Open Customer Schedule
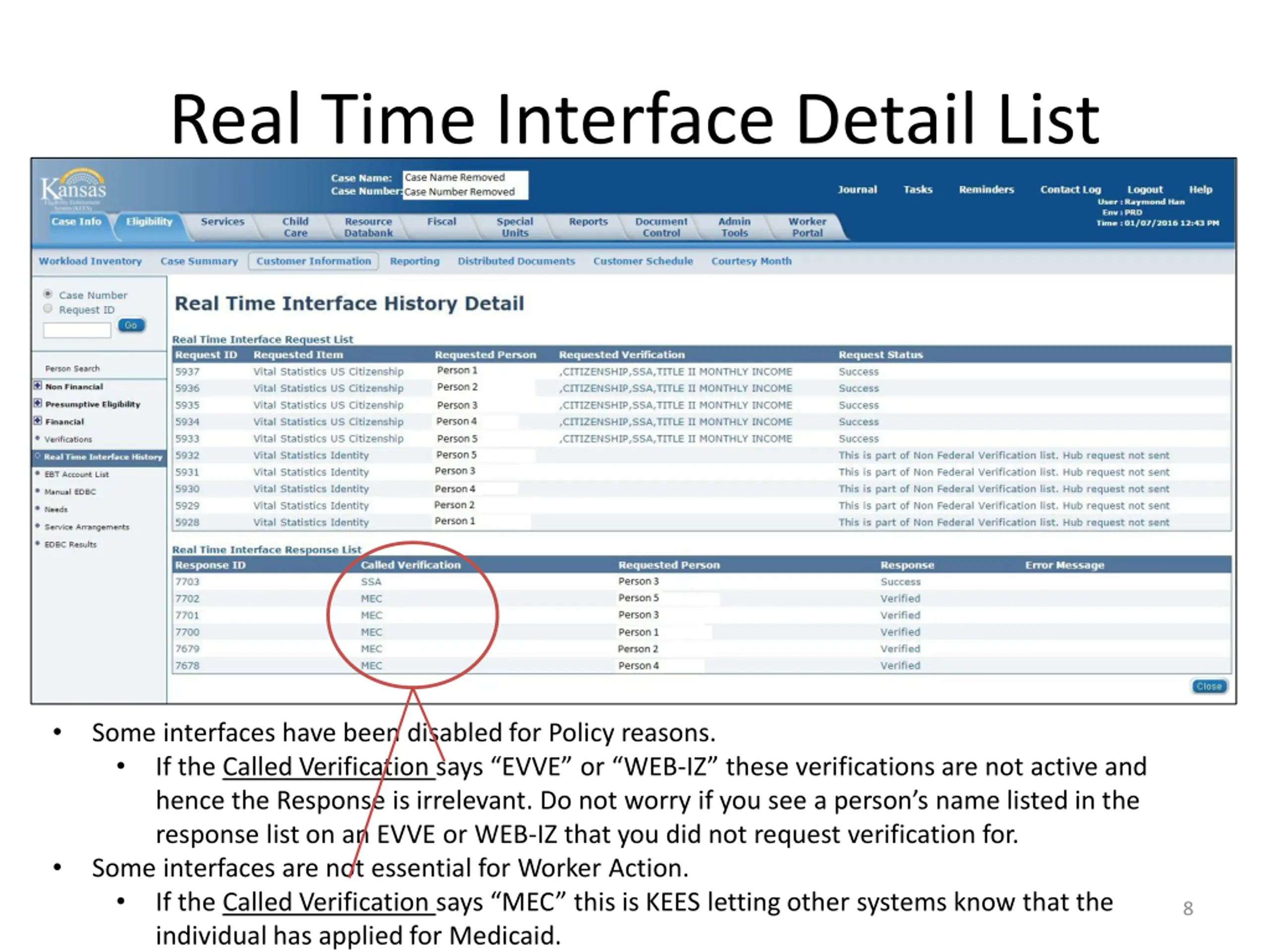This screenshot has height=952, width=1270. tap(643, 261)
